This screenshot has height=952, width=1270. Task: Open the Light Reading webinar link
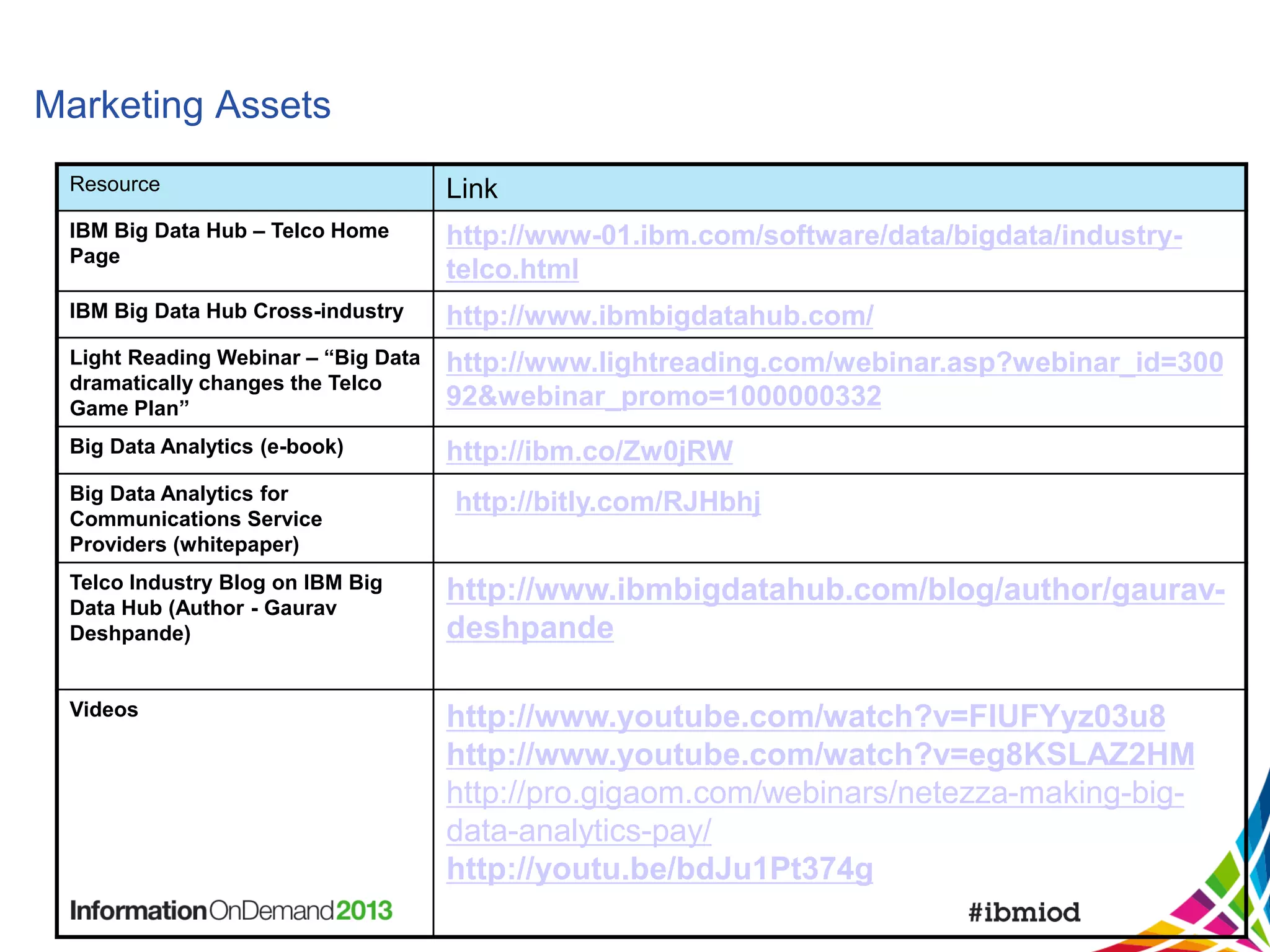pos(834,379)
